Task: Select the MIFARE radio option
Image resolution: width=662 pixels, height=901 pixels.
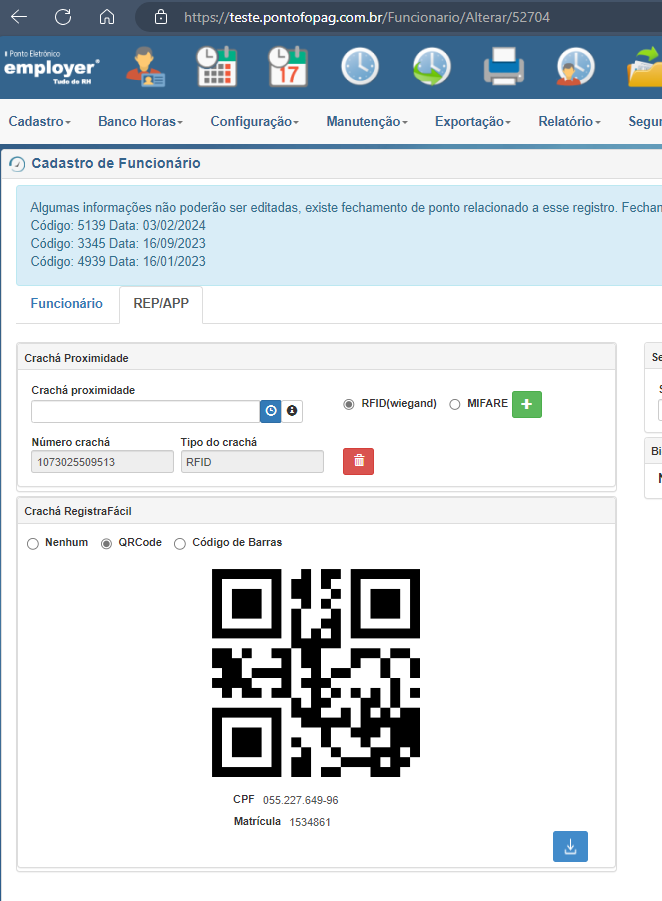Action: click(455, 405)
